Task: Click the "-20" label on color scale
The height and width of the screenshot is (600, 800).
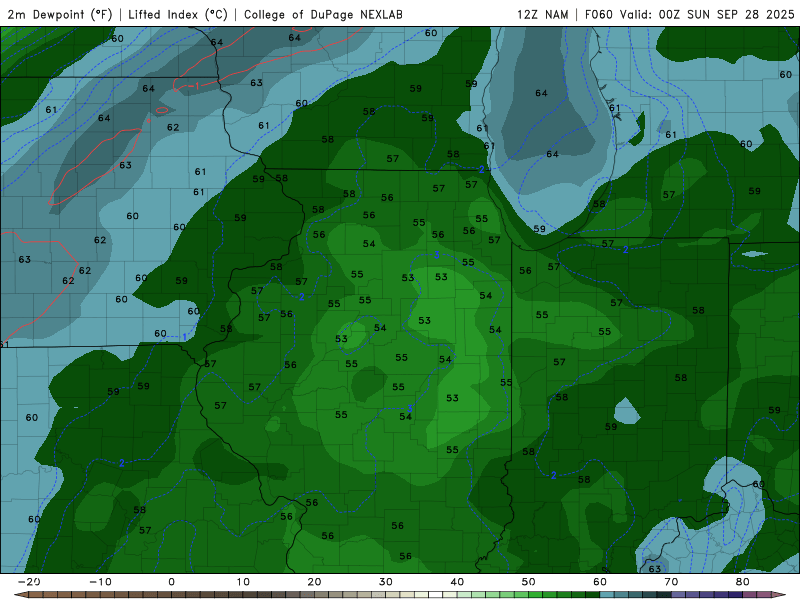Action: tap(29, 582)
